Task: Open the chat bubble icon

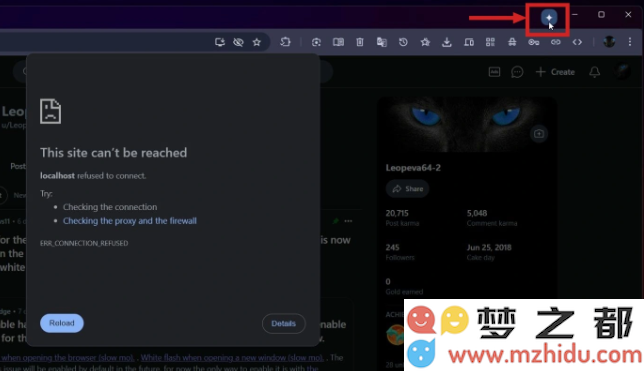Action: pyautogui.click(x=517, y=72)
